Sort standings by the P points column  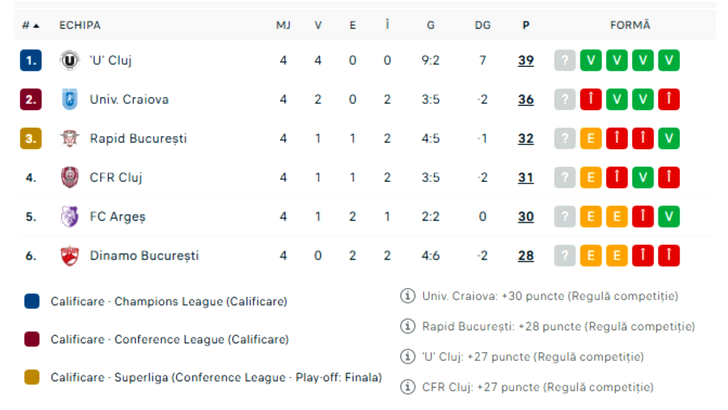pos(526,25)
